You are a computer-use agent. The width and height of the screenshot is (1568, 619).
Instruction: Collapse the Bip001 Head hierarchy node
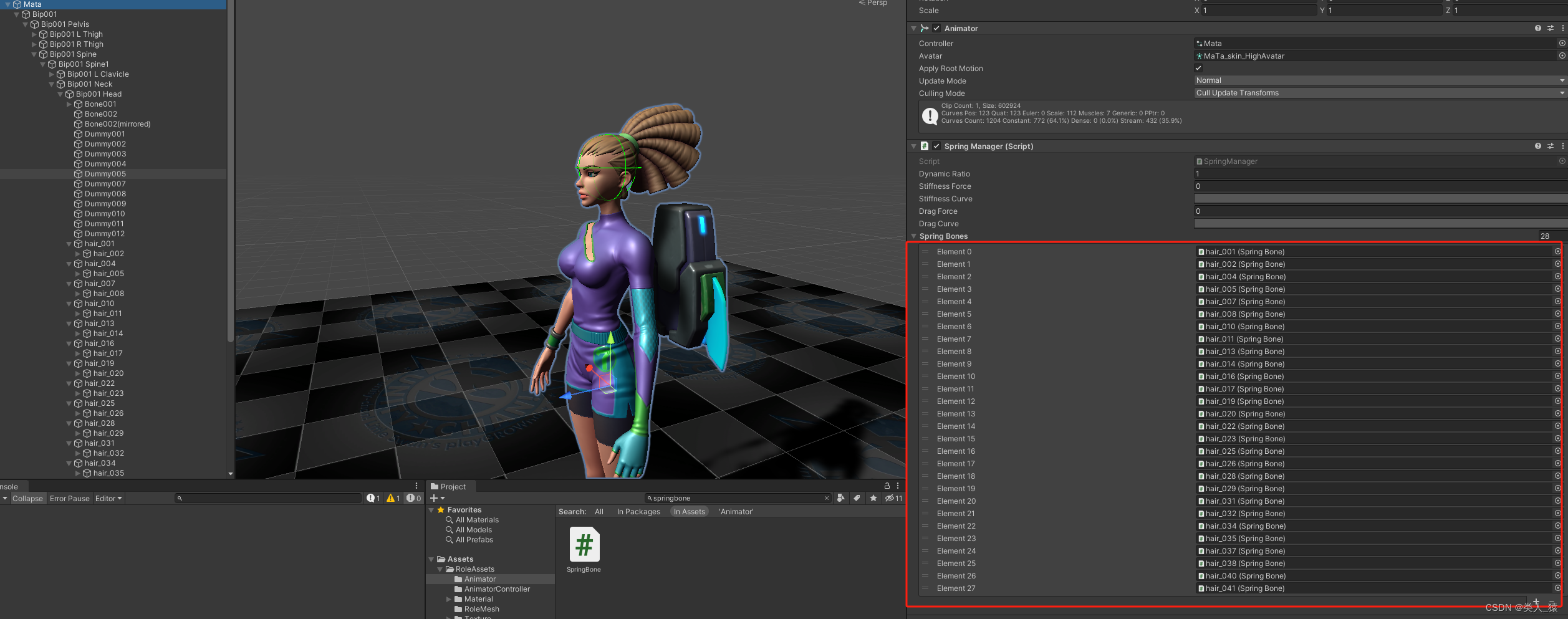60,94
